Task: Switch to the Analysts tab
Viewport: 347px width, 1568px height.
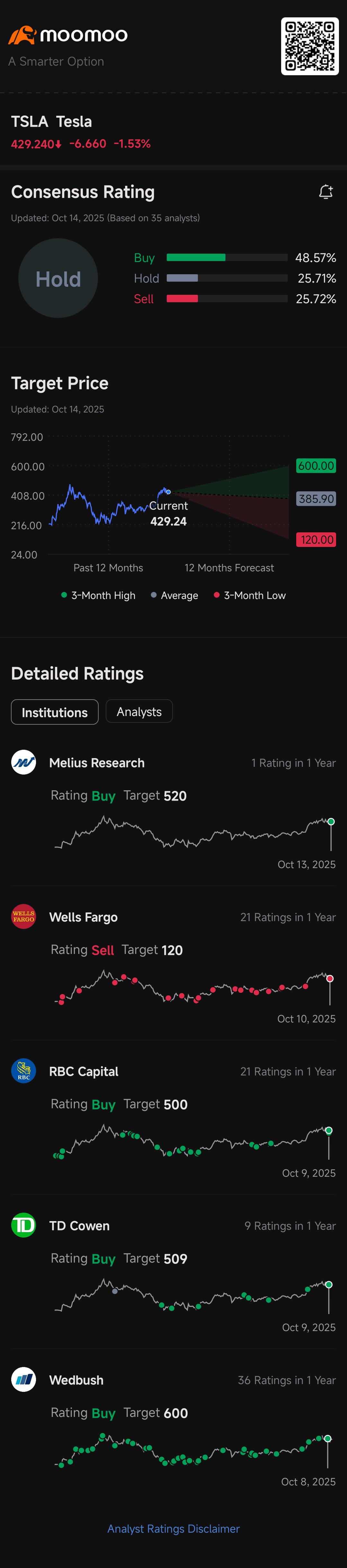Action: coord(139,711)
